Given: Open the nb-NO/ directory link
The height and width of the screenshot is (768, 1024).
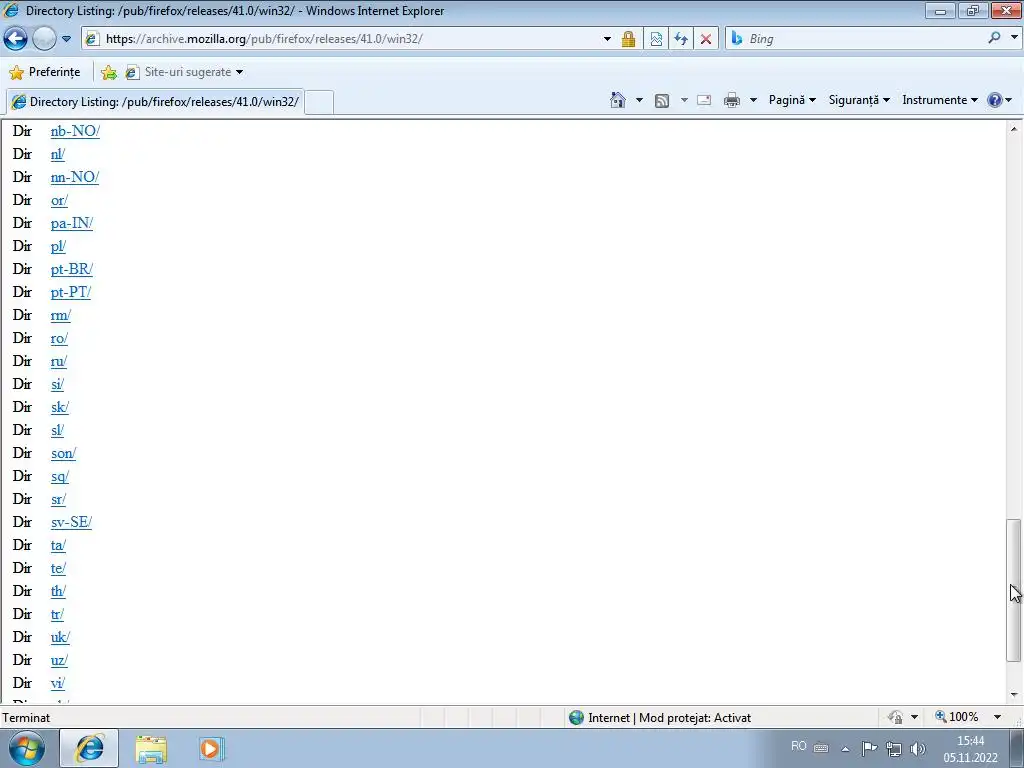Looking at the screenshot, I should 75,131.
